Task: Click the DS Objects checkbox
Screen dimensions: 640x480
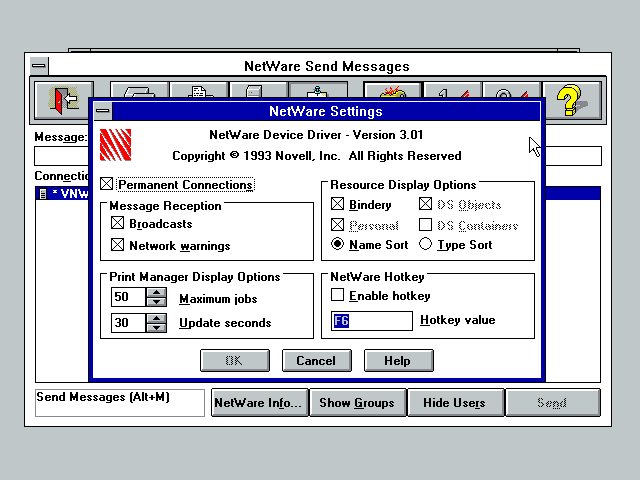Action: click(x=425, y=204)
